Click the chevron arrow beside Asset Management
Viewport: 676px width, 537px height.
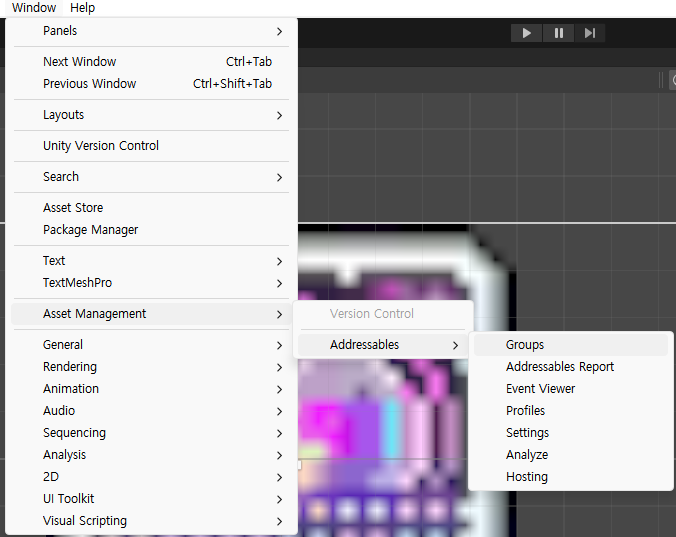point(279,315)
